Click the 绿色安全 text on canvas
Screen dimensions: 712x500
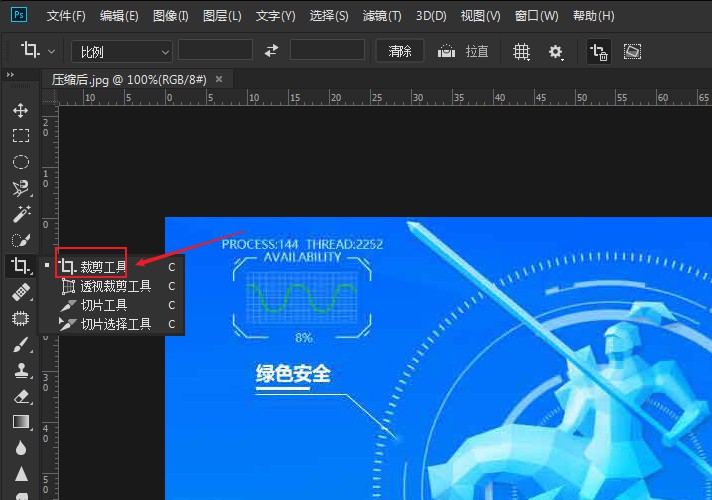coord(293,374)
